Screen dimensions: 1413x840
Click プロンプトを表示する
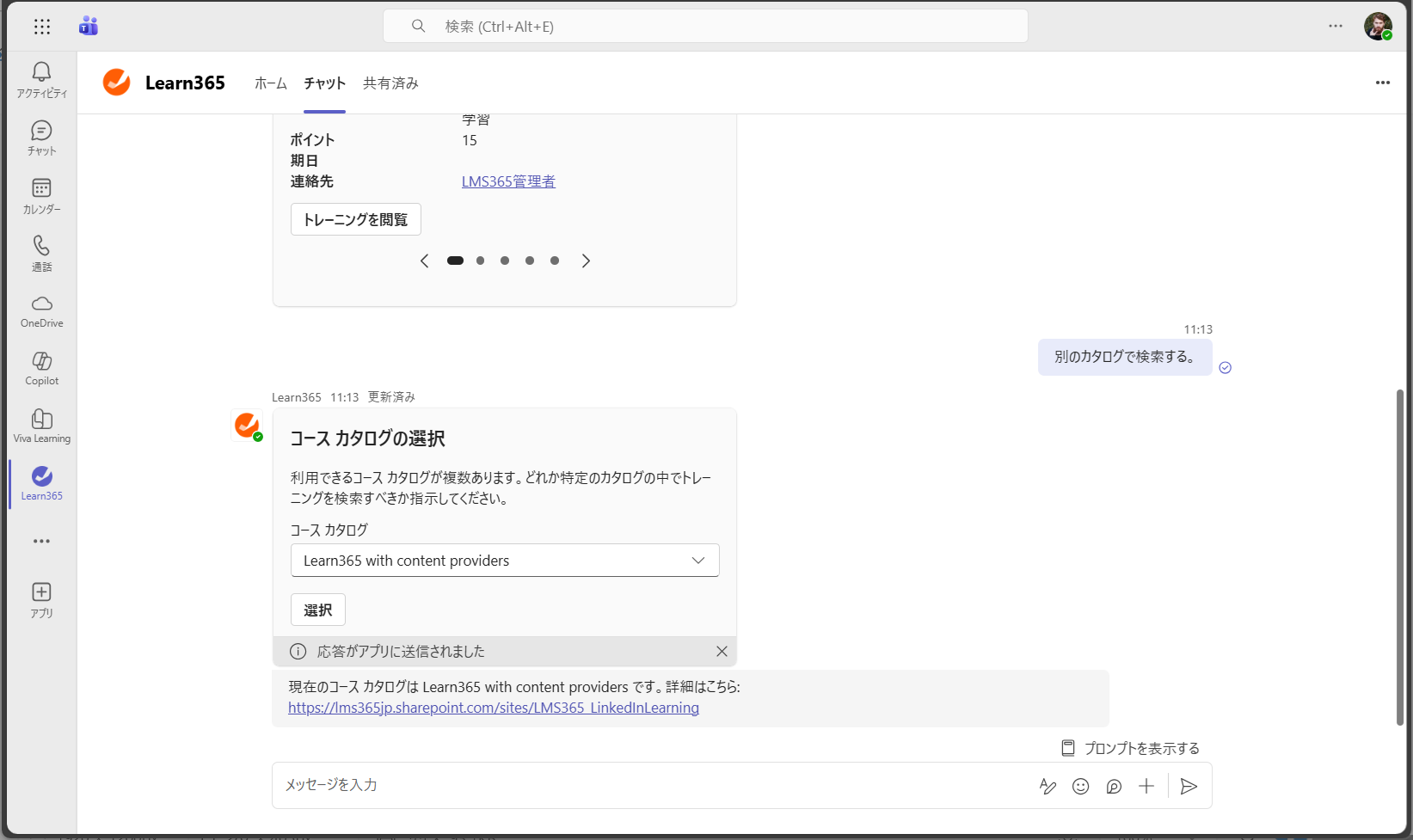point(1130,748)
